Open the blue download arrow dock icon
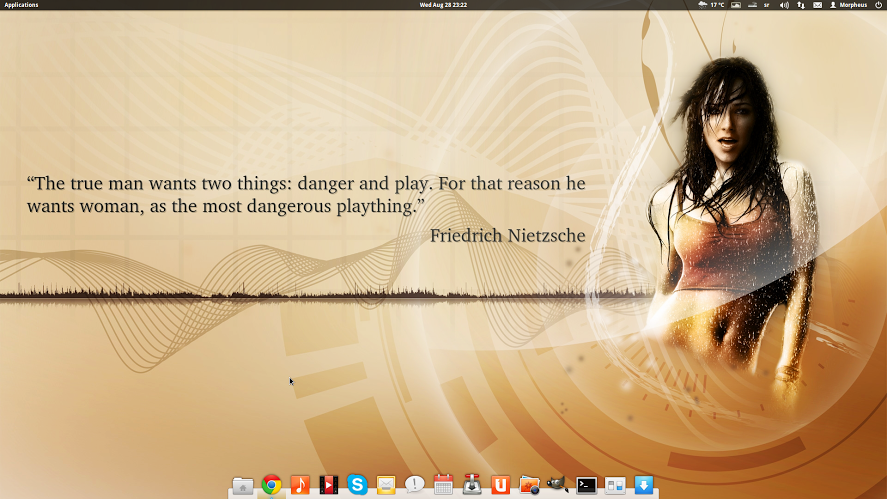The width and height of the screenshot is (887, 499). tap(643, 485)
